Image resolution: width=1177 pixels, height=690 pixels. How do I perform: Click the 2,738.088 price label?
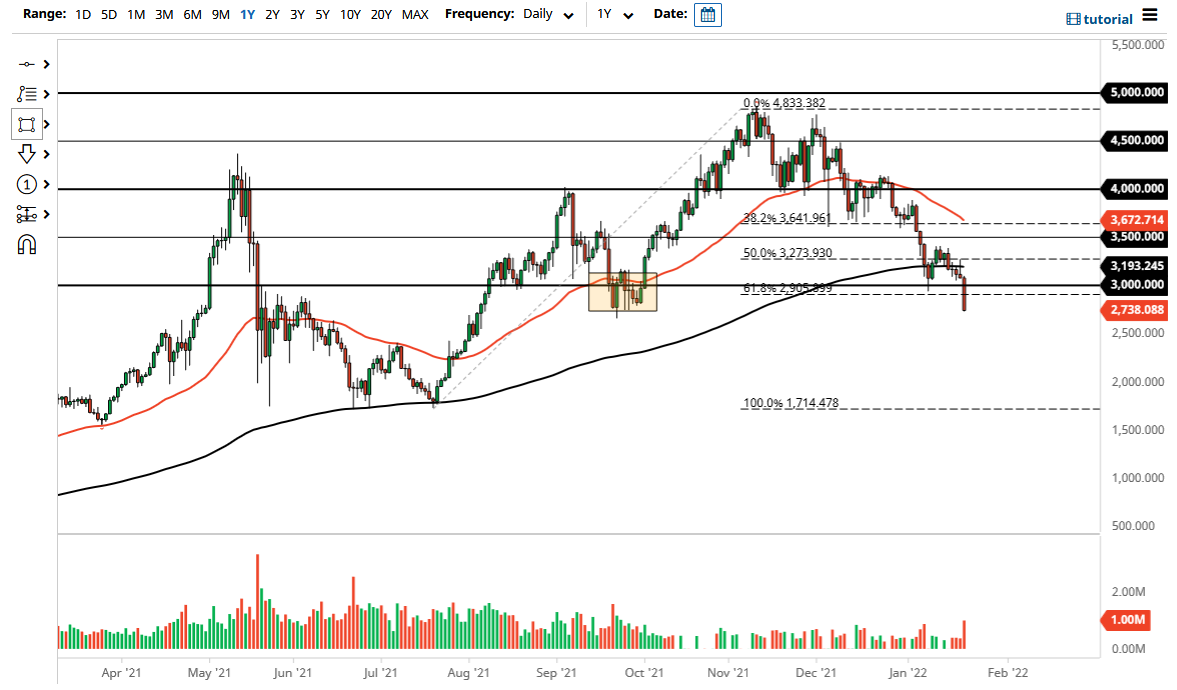(x=1133, y=310)
